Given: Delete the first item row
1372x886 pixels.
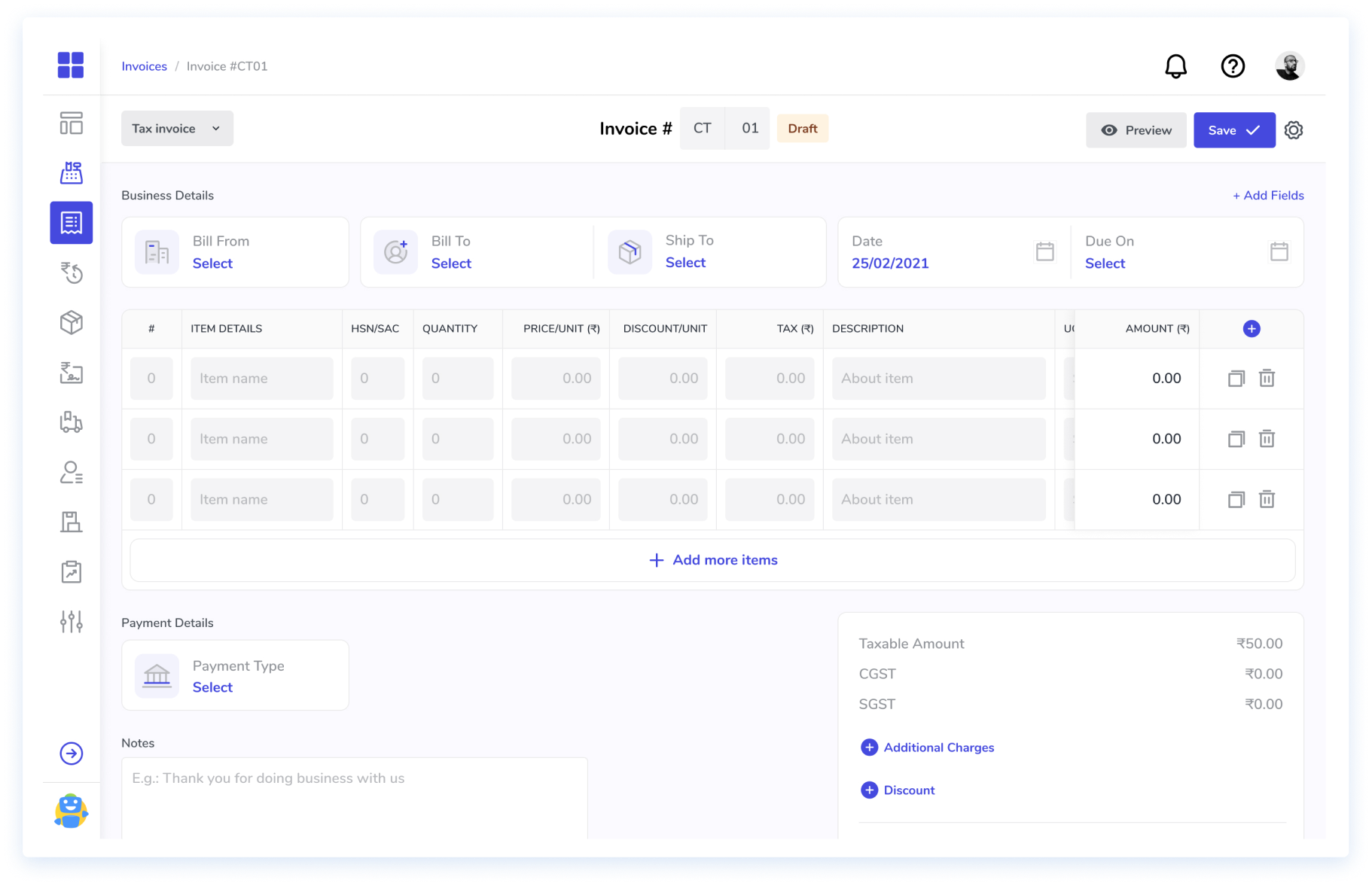Looking at the screenshot, I should (x=1267, y=379).
